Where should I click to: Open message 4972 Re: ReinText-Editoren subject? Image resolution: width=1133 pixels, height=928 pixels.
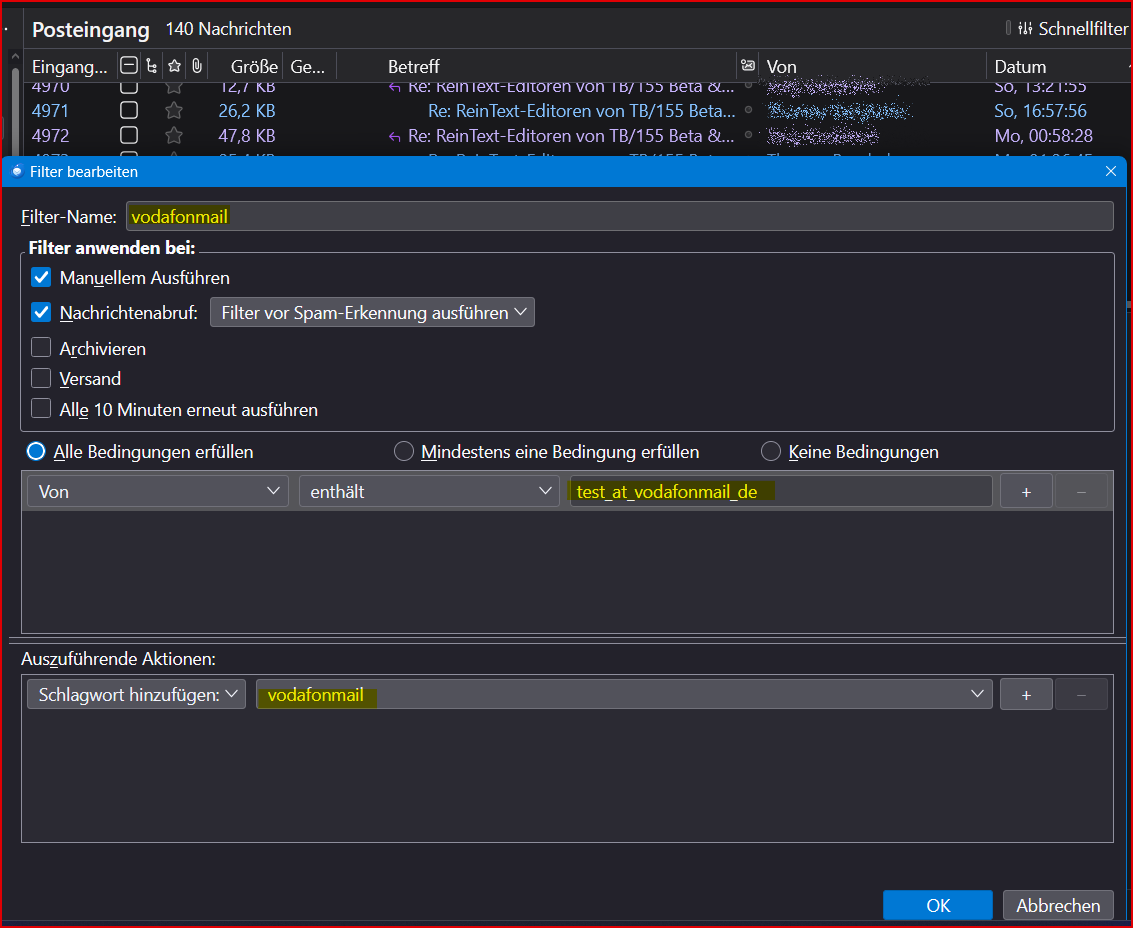click(571, 135)
